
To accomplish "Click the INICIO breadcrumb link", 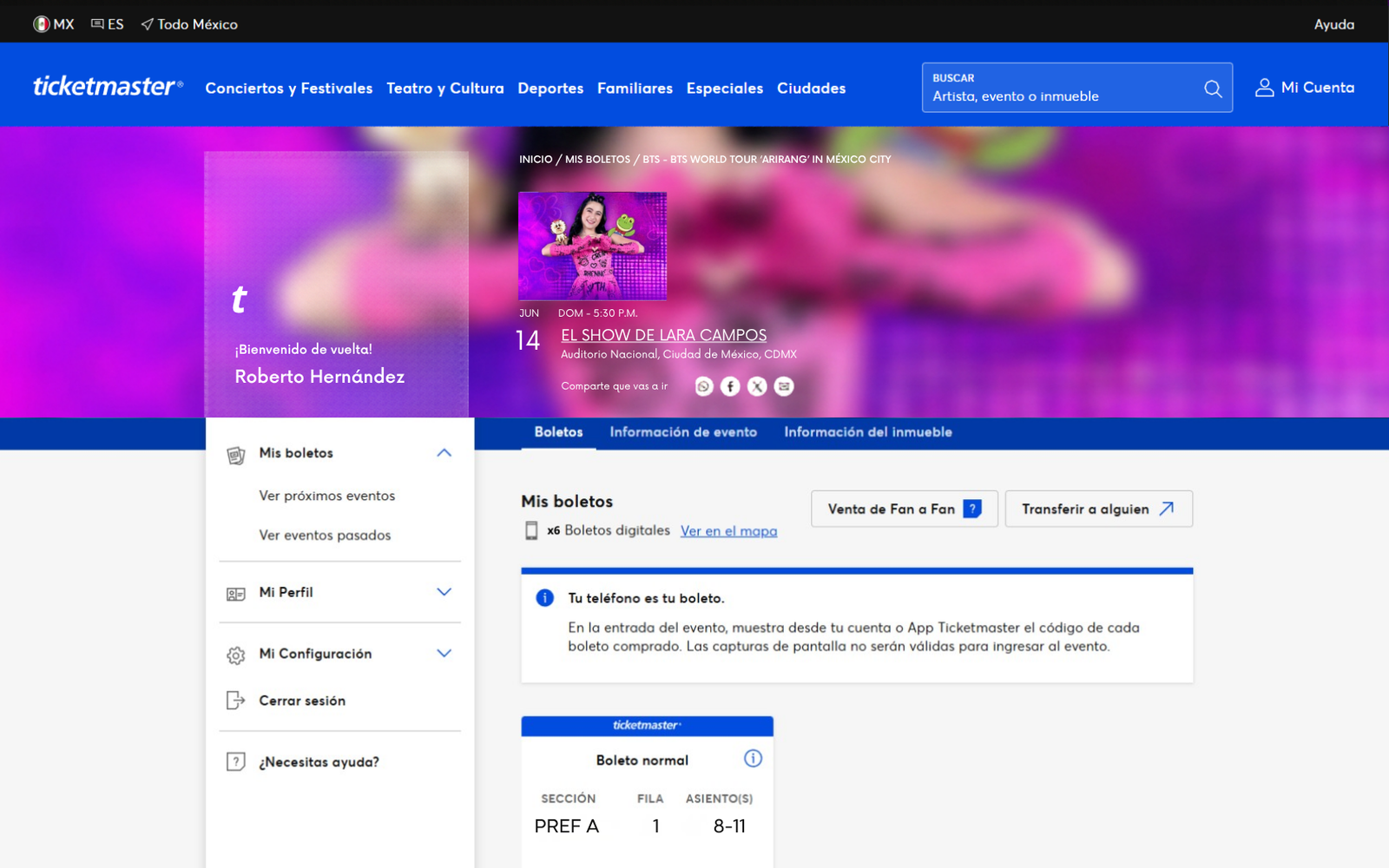I will [x=536, y=160].
